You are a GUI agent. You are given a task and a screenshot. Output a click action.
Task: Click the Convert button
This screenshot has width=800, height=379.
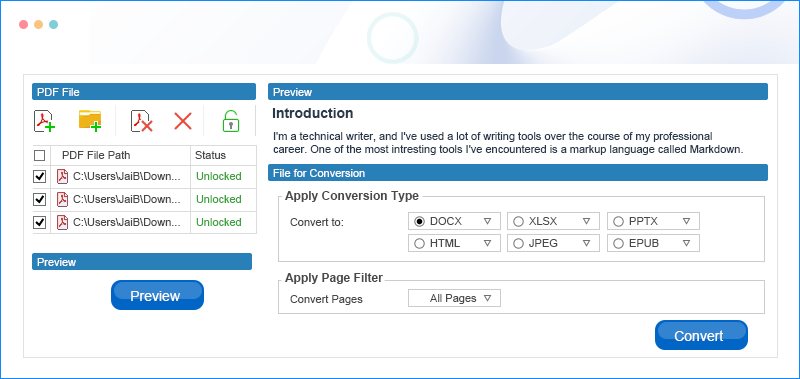point(701,335)
